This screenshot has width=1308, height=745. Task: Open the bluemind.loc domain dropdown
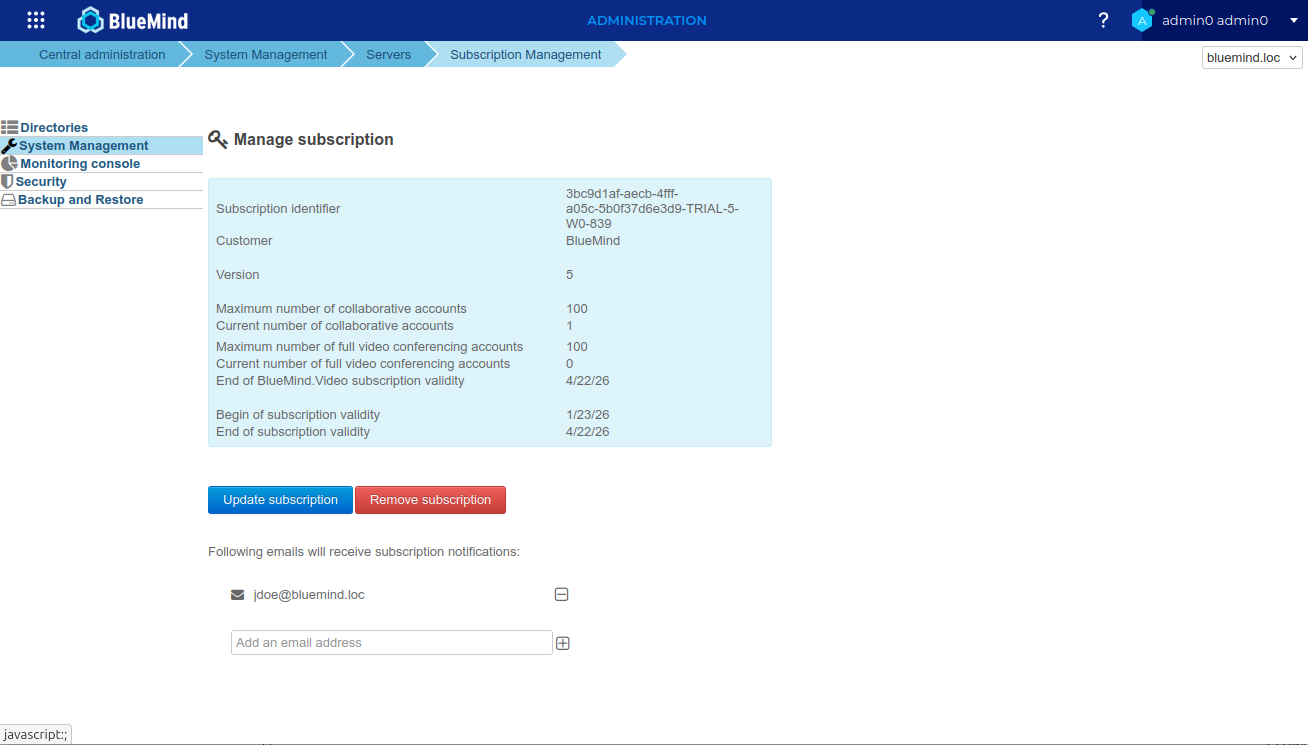[1252, 58]
